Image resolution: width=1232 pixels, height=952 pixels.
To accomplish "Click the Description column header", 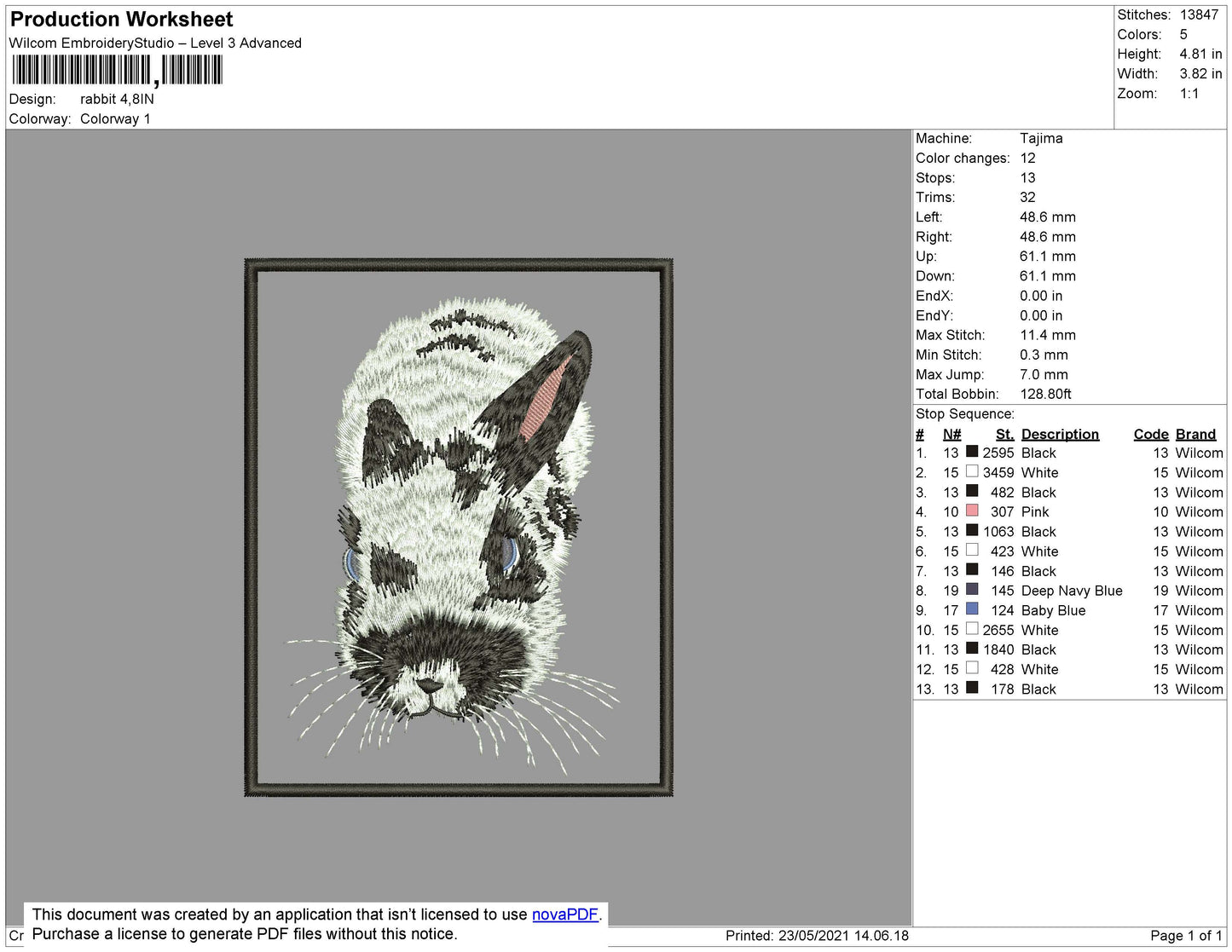I will pyautogui.click(x=1060, y=434).
